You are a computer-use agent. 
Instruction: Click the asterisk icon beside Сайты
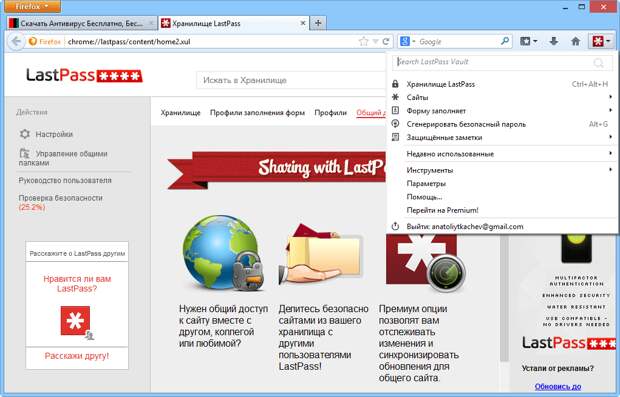pos(395,97)
